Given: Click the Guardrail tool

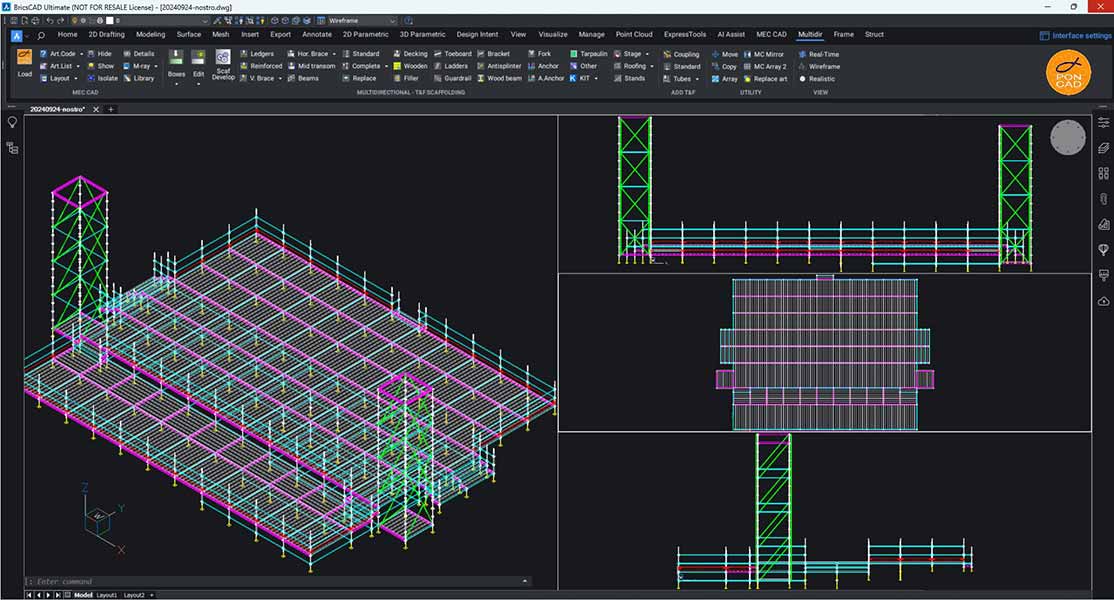Looking at the screenshot, I should pyautogui.click(x=456, y=78).
